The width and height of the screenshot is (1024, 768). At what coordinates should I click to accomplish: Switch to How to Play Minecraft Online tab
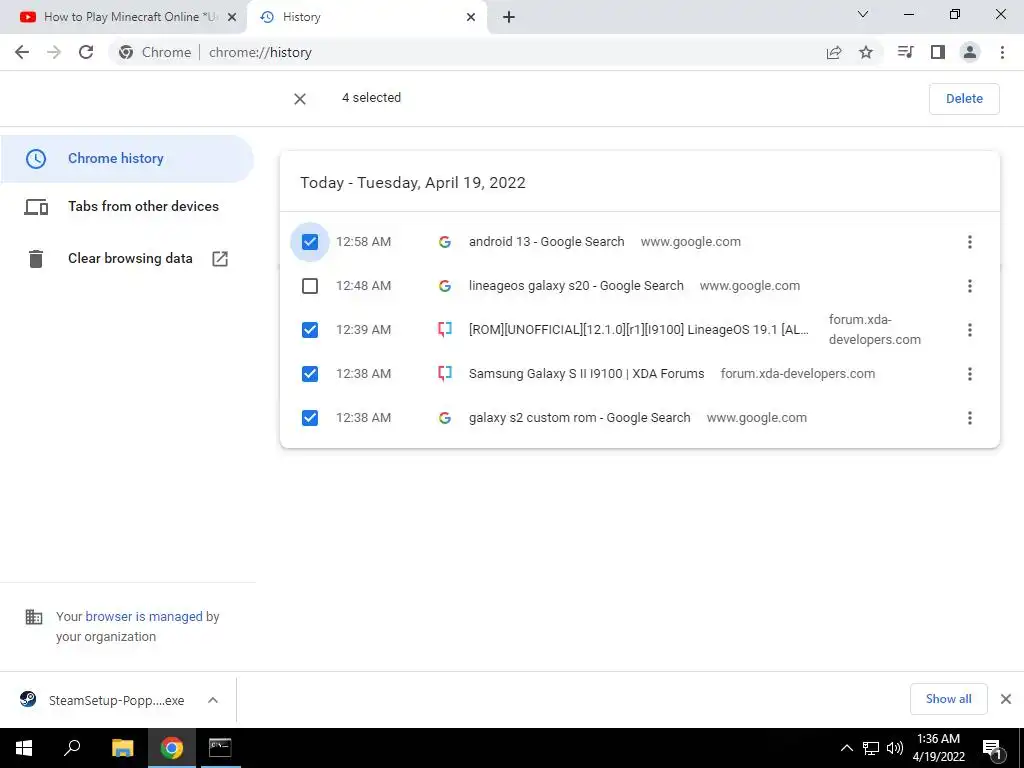[124, 17]
